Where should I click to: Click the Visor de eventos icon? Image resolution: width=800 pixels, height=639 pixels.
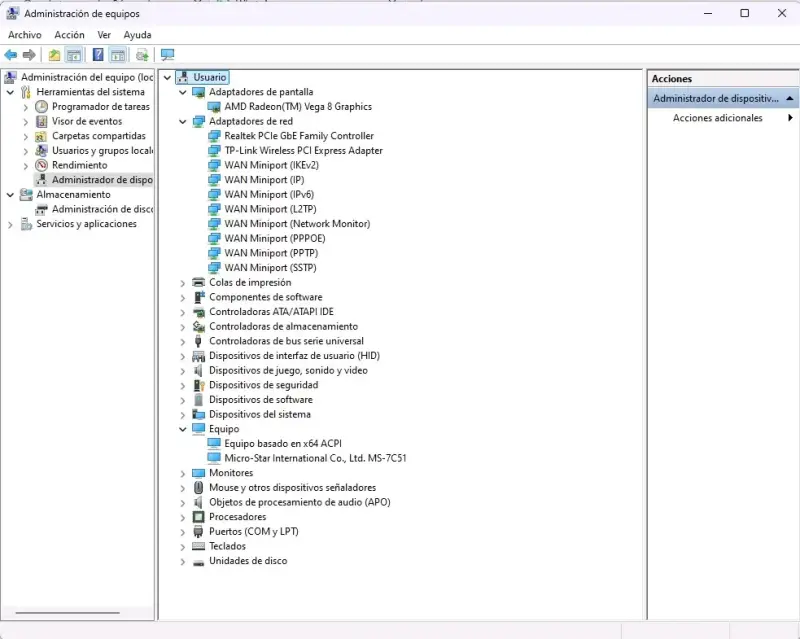click(x=41, y=121)
